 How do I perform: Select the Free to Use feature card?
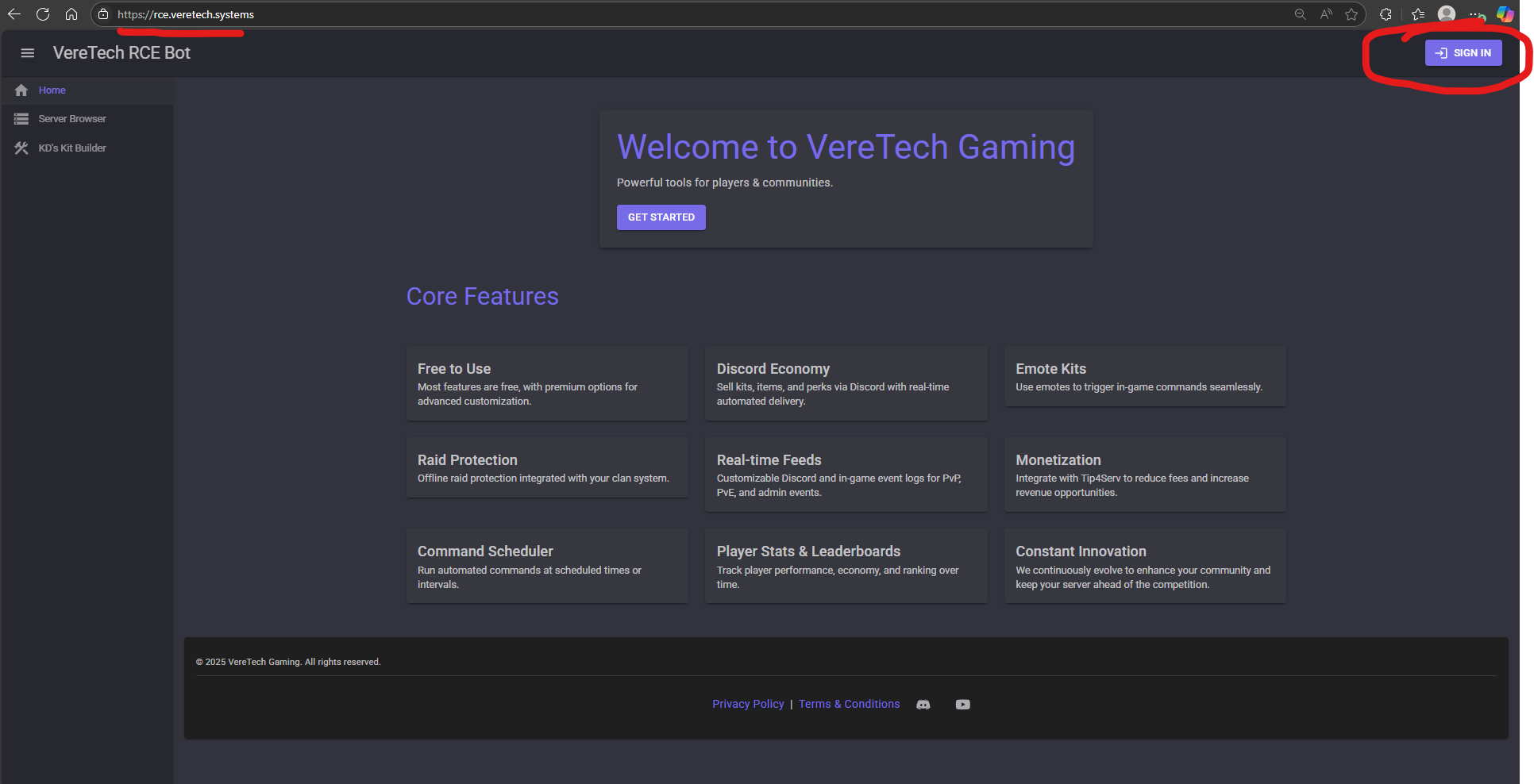tap(547, 383)
